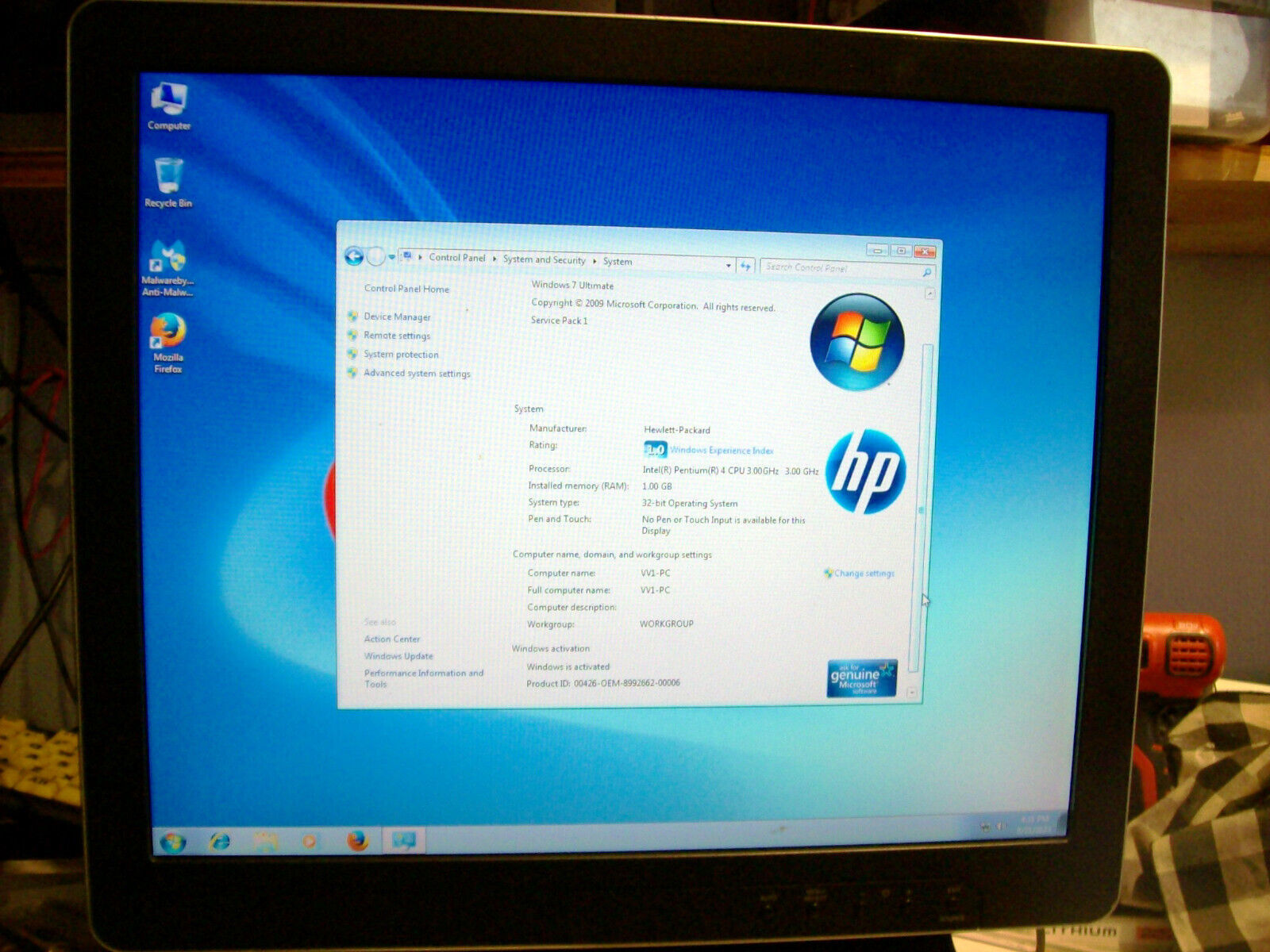Viewport: 1270px width, 952px height.
Task: Click the address bar computer icon
Action: coord(407,256)
